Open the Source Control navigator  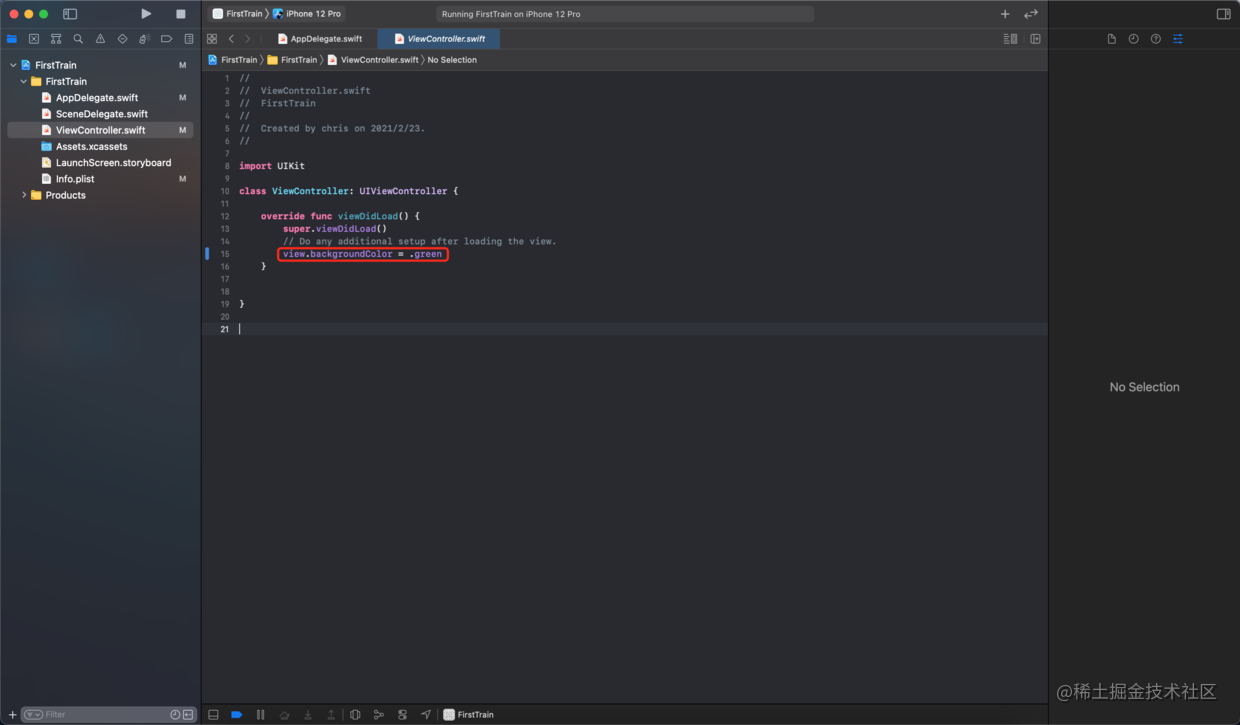tap(34, 39)
